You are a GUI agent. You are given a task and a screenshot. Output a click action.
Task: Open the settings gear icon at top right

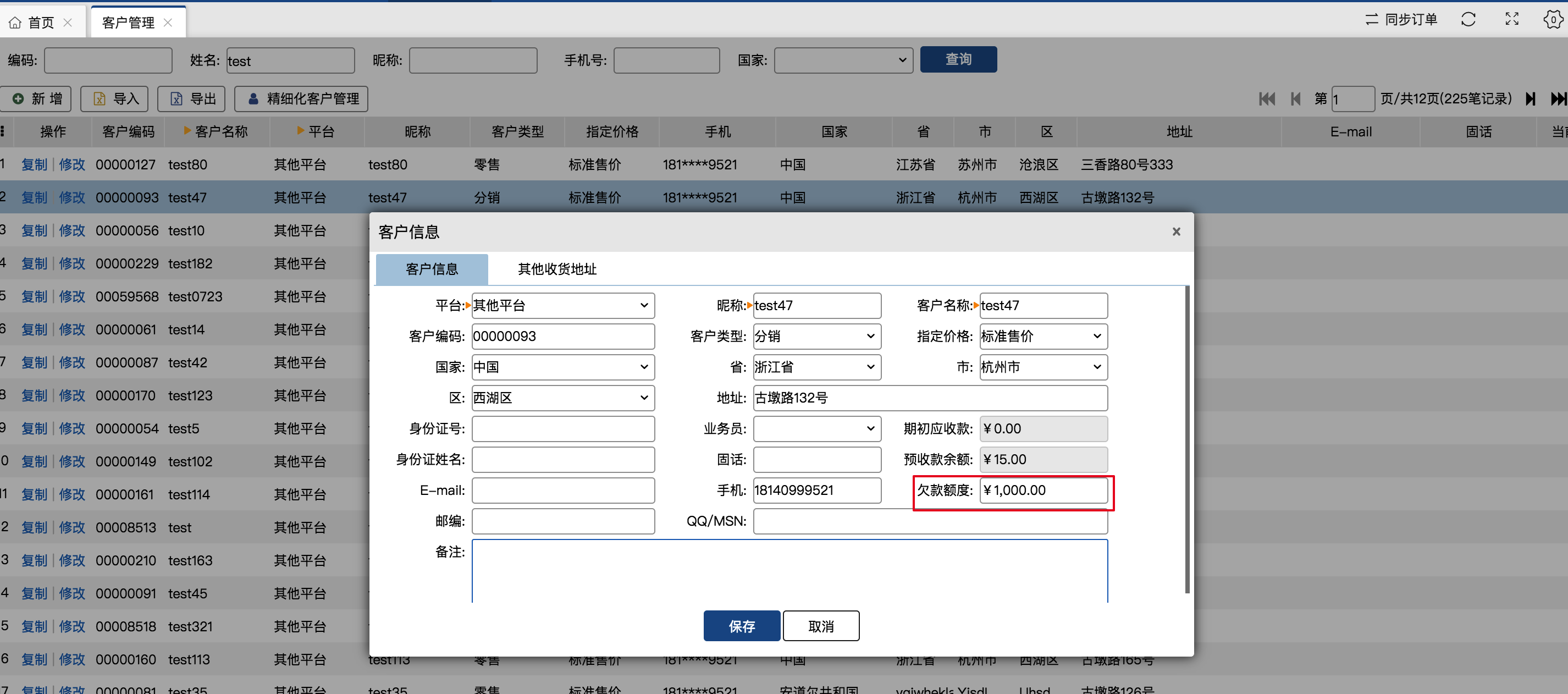1553,19
